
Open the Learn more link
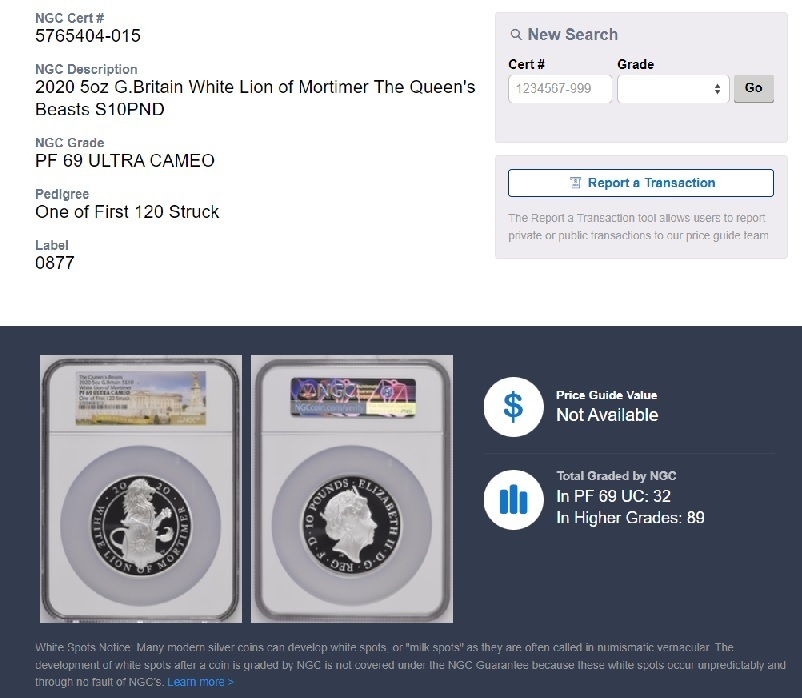pos(200,682)
